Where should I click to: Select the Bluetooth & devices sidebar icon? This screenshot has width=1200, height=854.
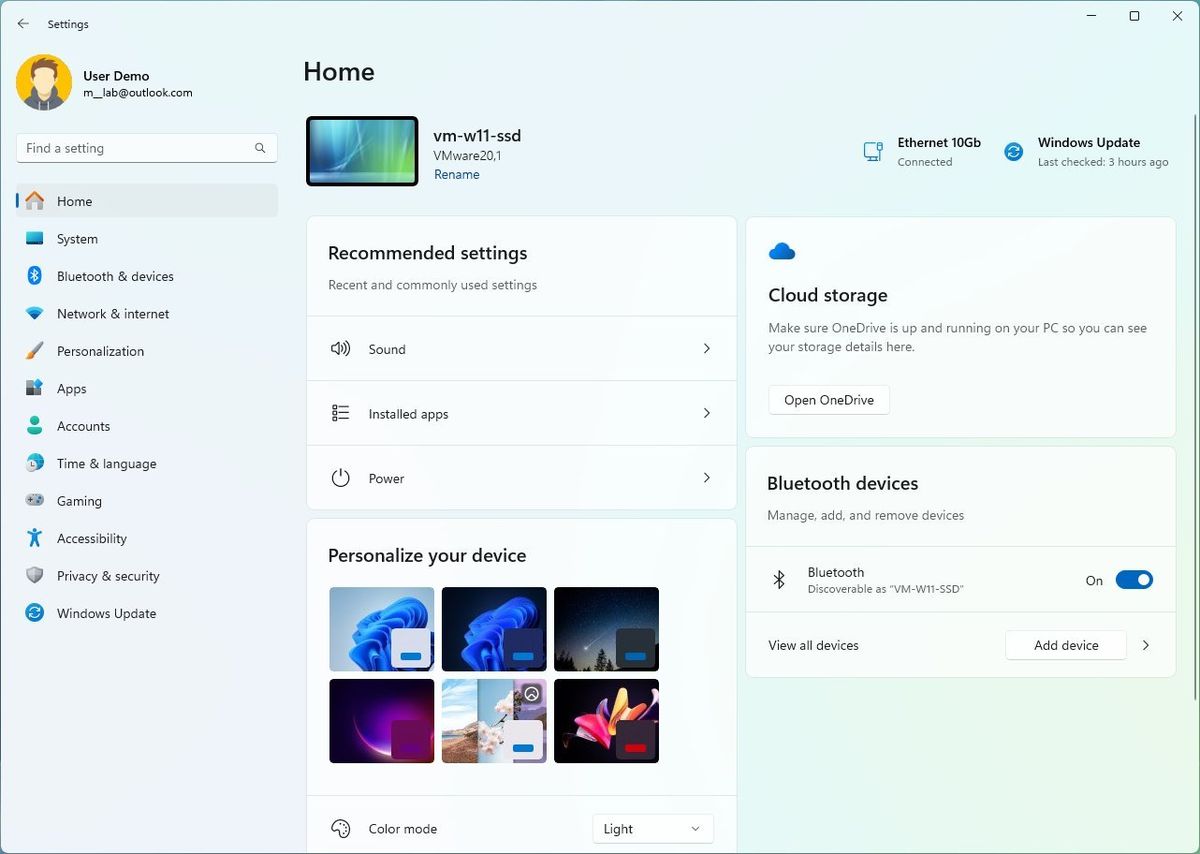point(34,276)
